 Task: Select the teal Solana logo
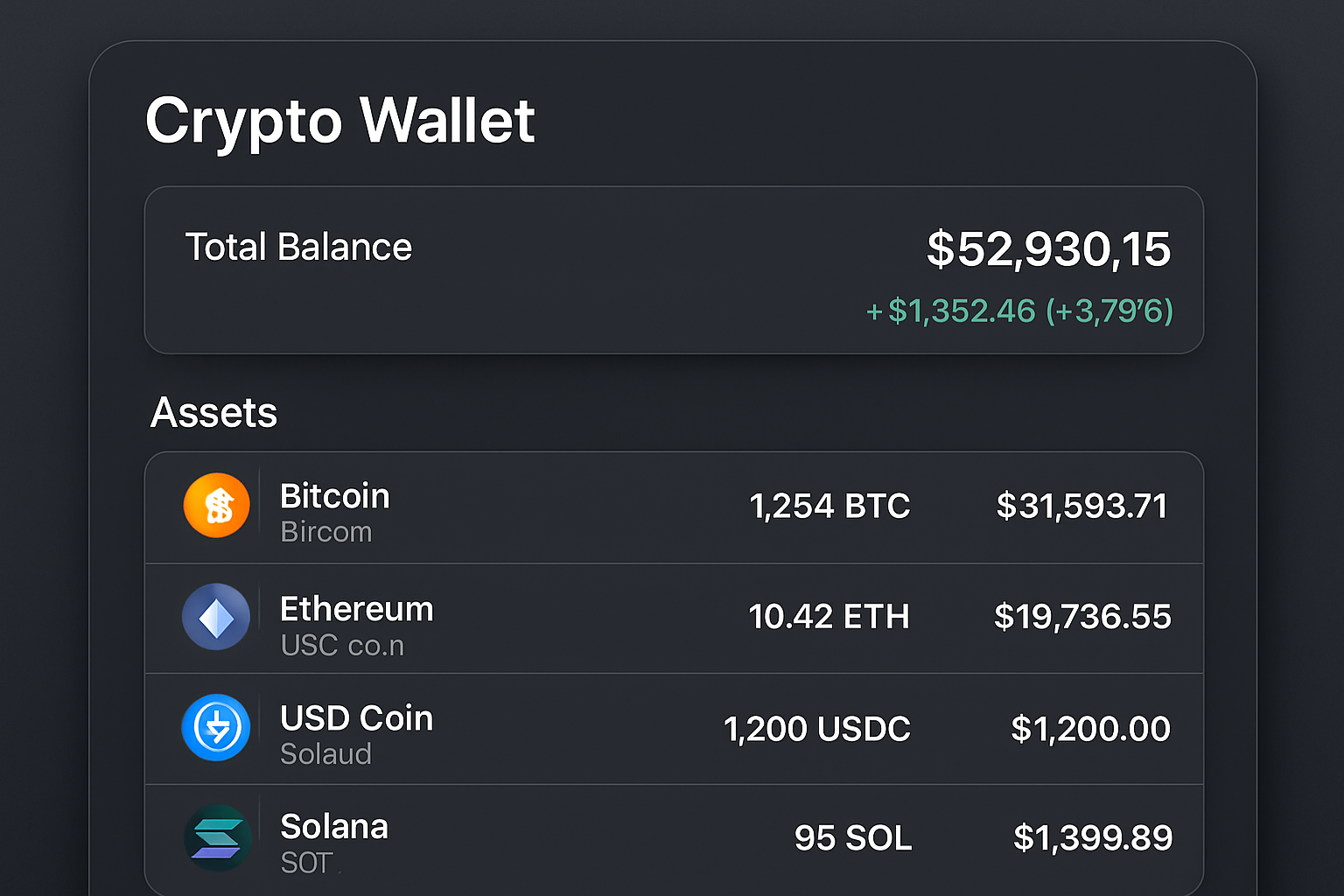[217, 838]
